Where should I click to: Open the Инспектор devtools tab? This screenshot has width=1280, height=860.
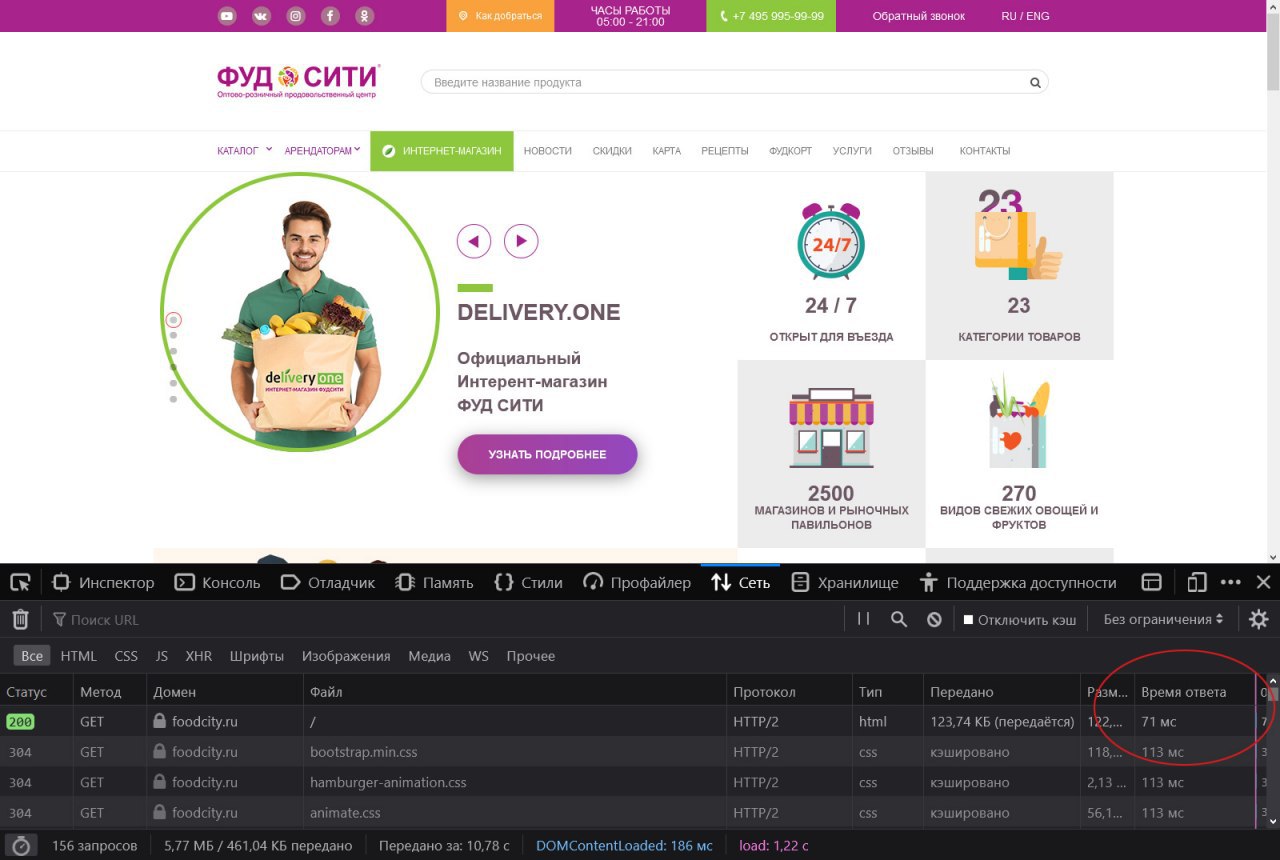pos(103,582)
